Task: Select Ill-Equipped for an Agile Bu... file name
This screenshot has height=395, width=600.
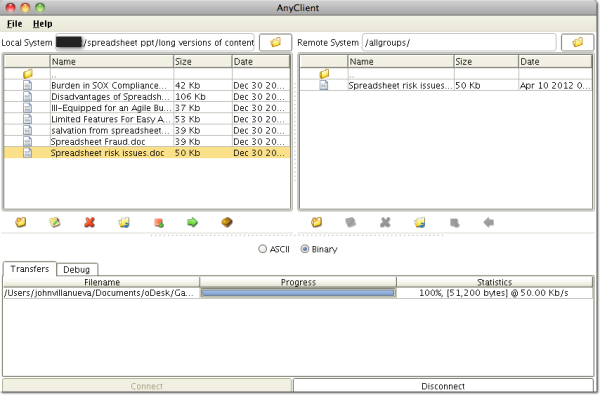Action: pyautogui.click(x=111, y=108)
